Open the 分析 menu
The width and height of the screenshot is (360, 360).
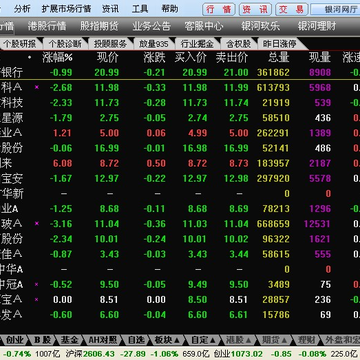point(22,9)
